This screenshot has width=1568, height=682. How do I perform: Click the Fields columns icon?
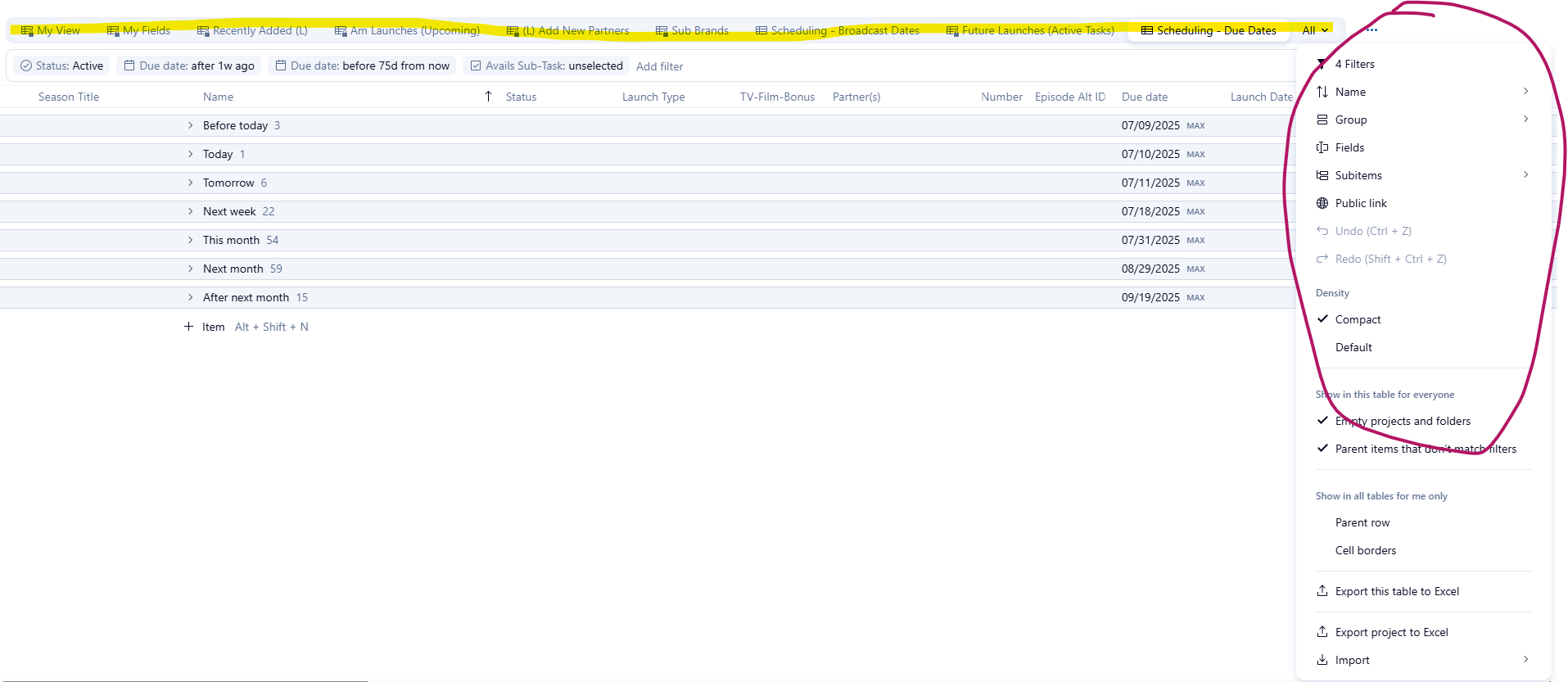pos(1322,147)
